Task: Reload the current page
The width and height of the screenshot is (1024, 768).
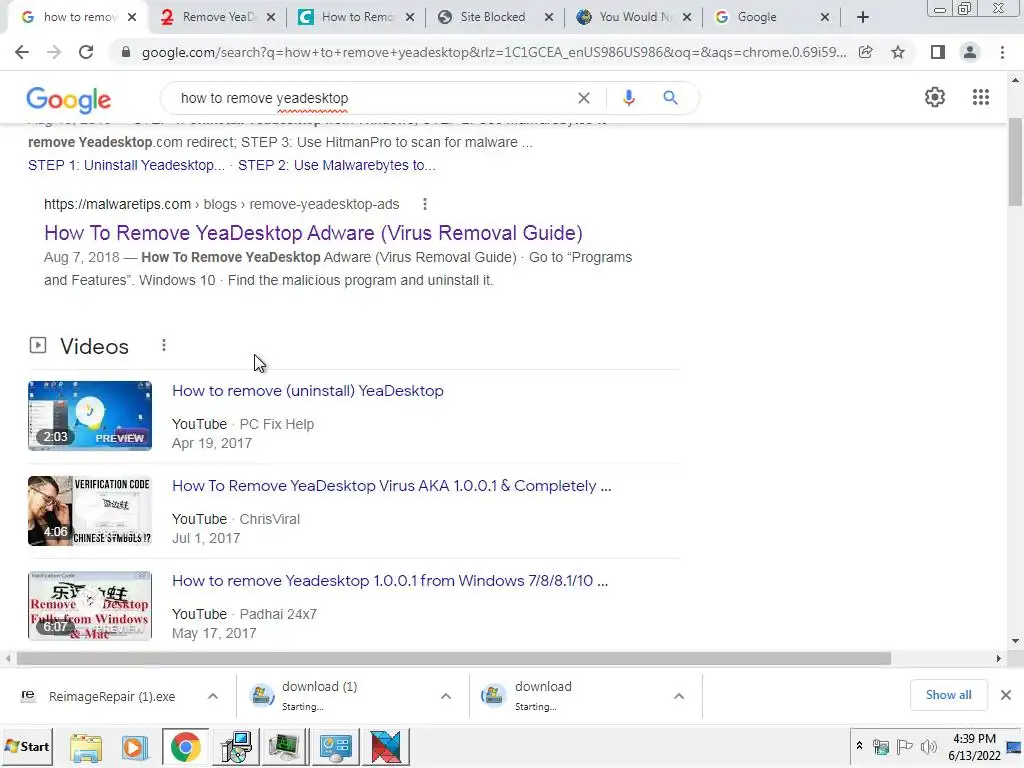Action: tap(86, 52)
